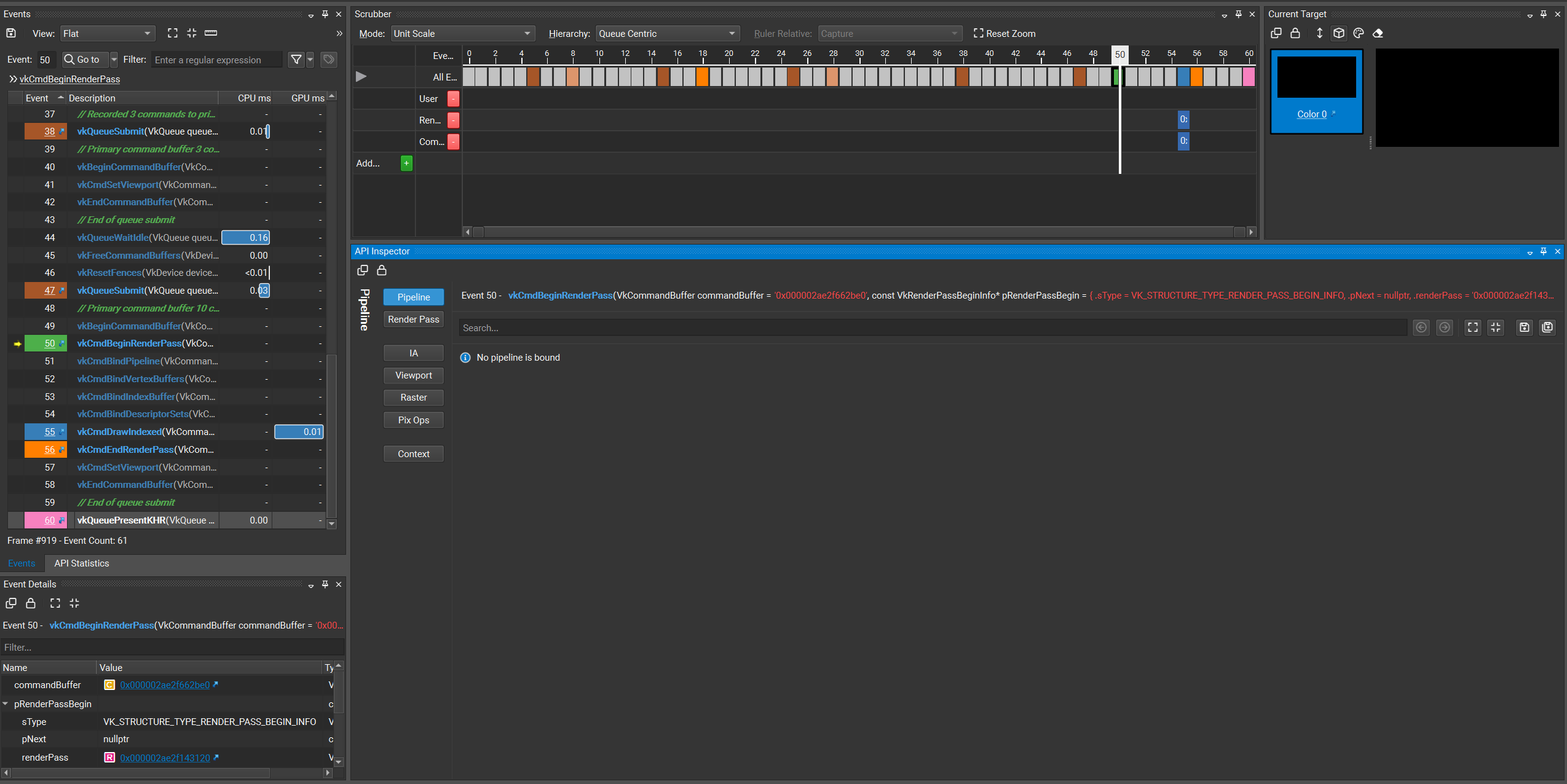Collapse the pRenderPassBegin entry in Event Details
The height and width of the screenshot is (784, 1567).
[x=6, y=704]
